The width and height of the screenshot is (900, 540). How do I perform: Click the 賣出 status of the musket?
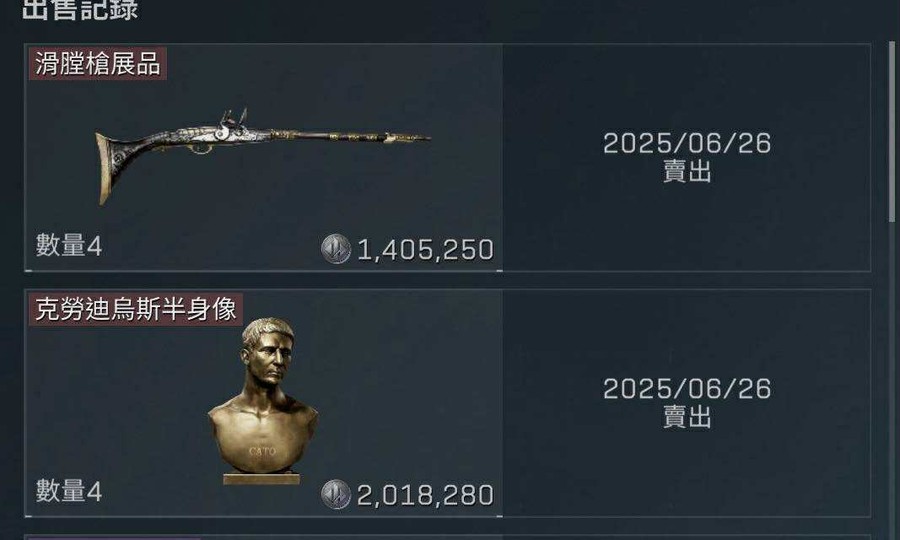point(687,172)
